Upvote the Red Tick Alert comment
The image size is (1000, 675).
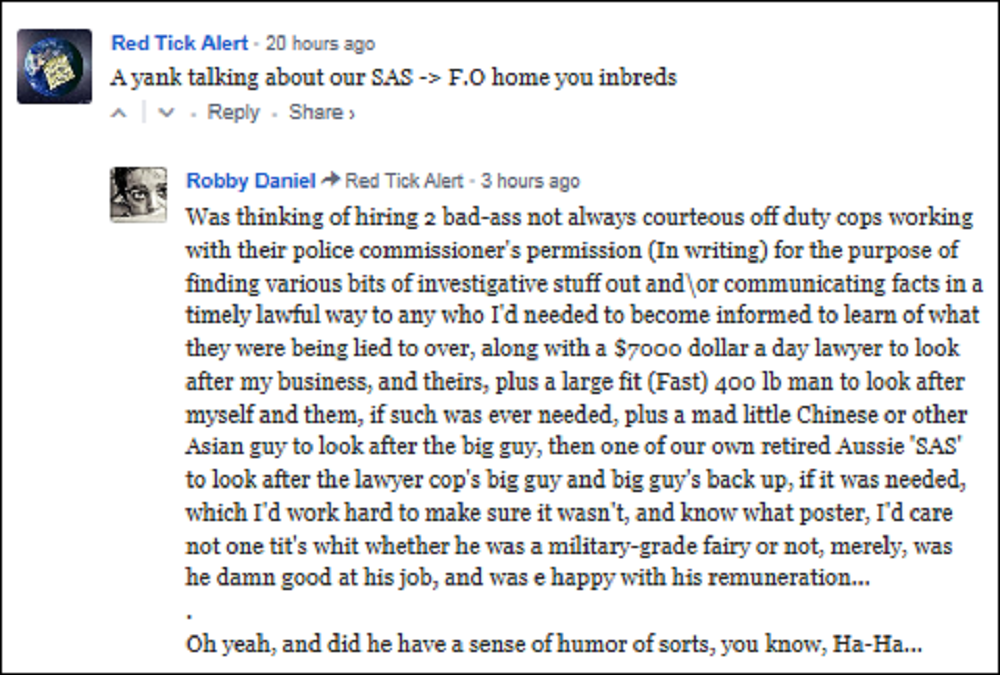coord(119,113)
